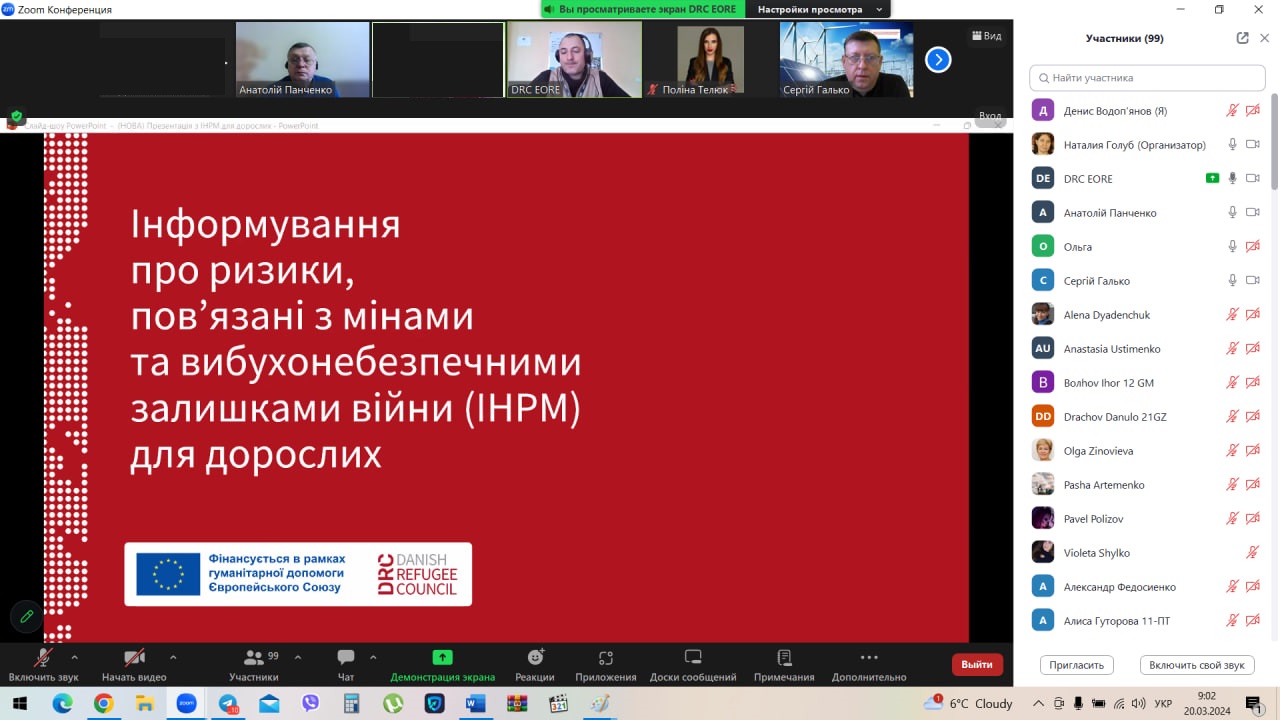Open Доски сообщений whiteboards

[693, 665]
